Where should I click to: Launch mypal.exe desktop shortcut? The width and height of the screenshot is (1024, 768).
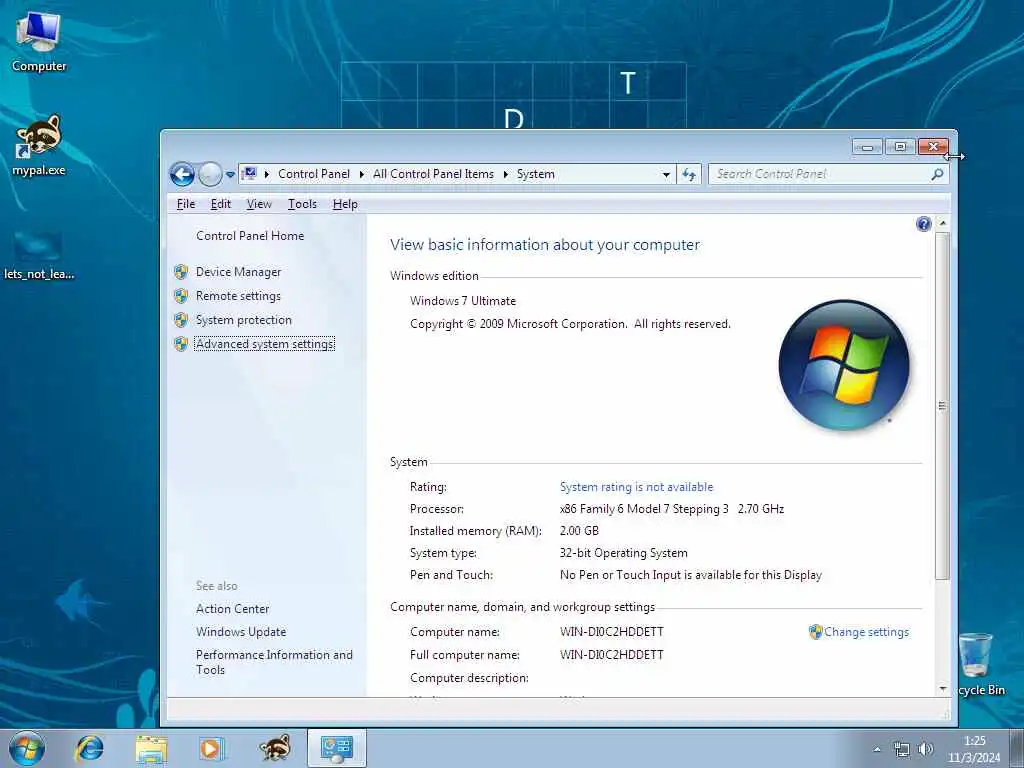tap(39, 145)
